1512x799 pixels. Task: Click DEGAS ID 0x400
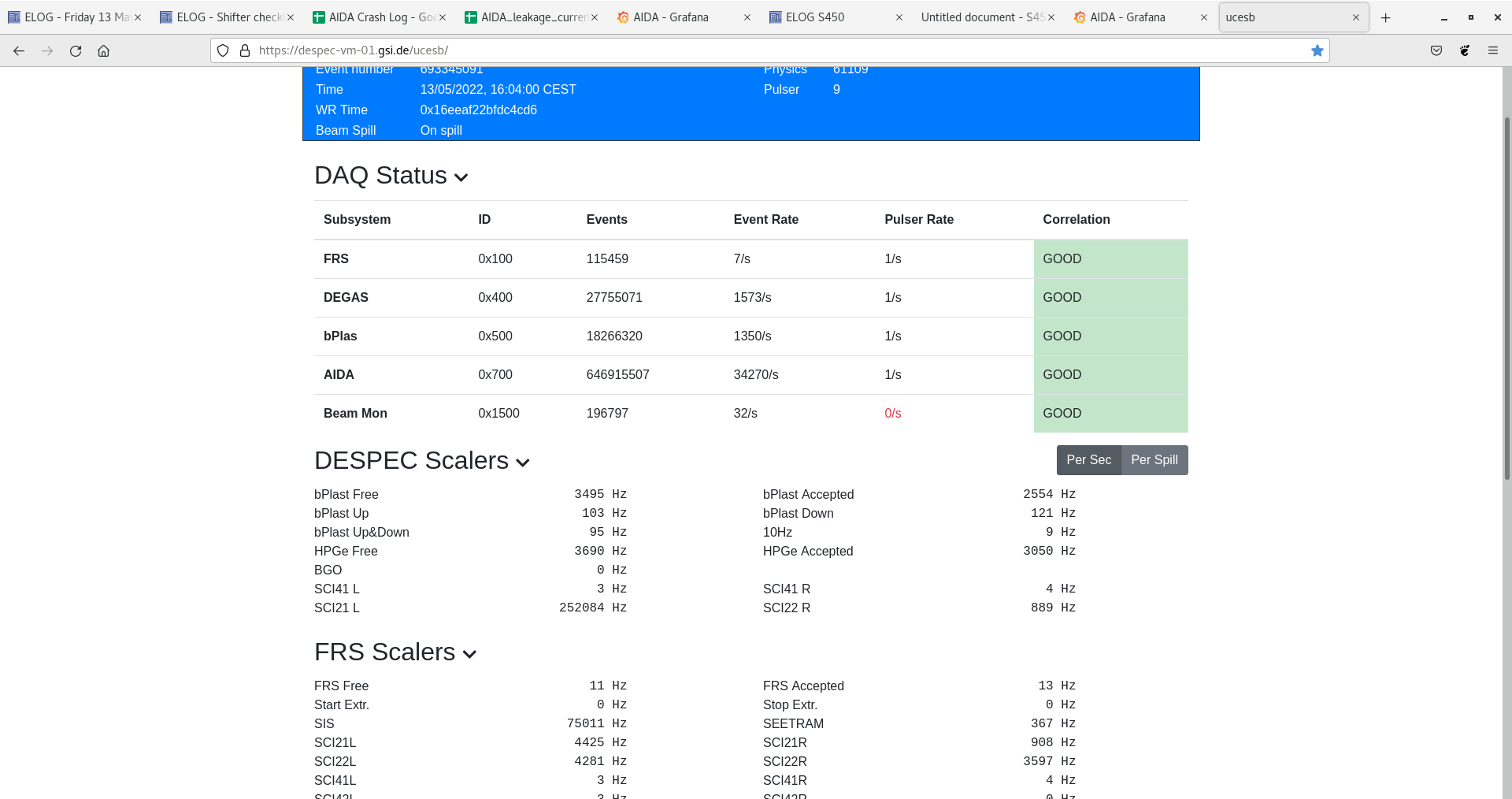pyautogui.click(x=495, y=298)
